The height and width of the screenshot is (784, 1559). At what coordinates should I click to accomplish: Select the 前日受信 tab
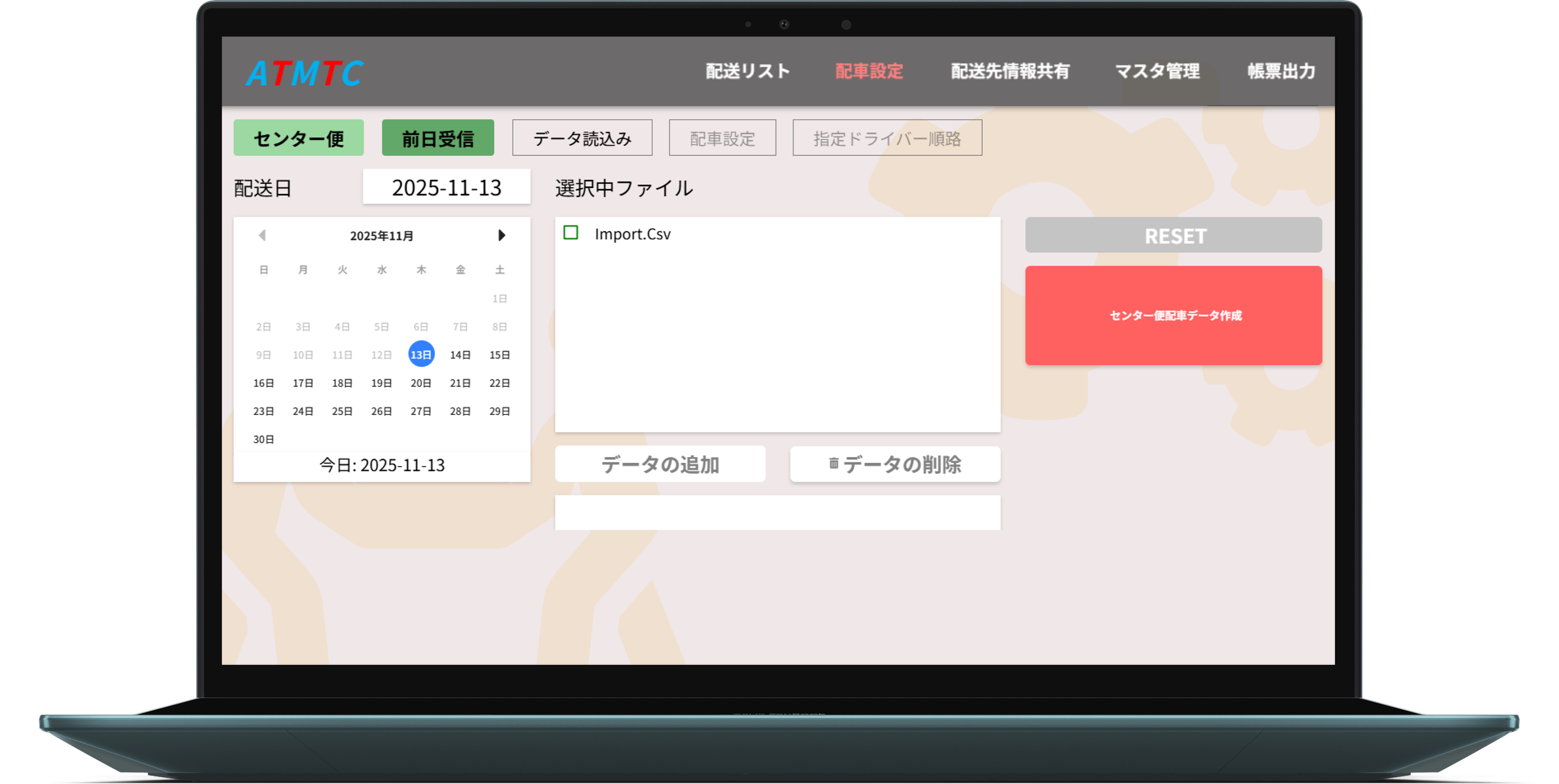(x=438, y=138)
